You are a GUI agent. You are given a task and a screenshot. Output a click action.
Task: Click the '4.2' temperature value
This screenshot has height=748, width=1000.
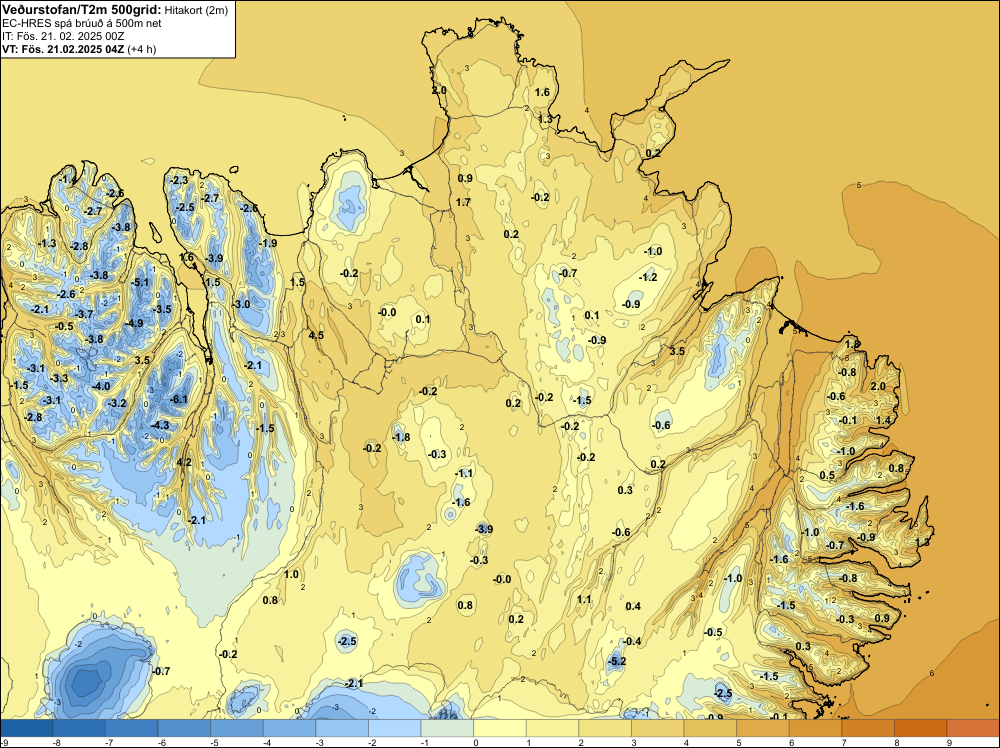(184, 462)
